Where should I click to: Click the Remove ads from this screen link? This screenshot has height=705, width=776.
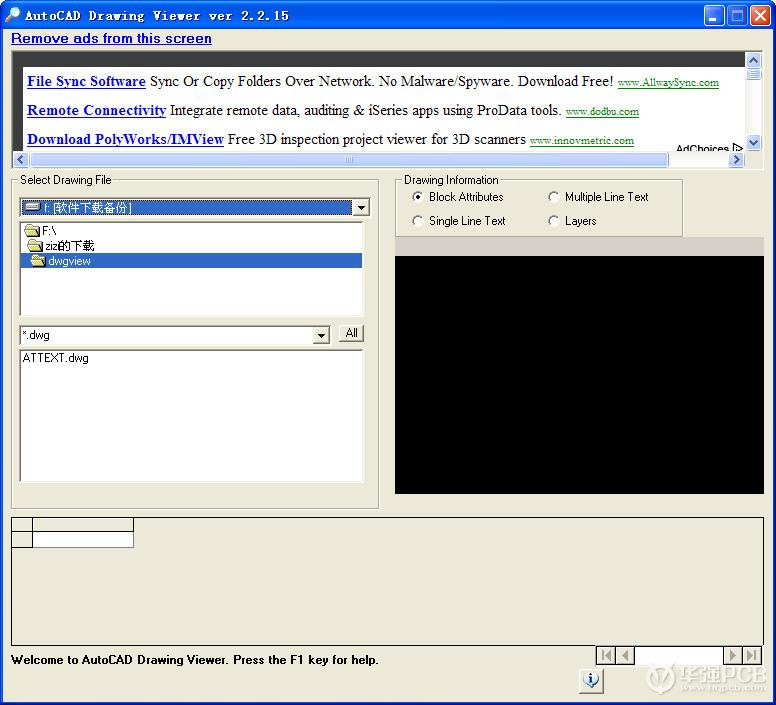pos(111,39)
